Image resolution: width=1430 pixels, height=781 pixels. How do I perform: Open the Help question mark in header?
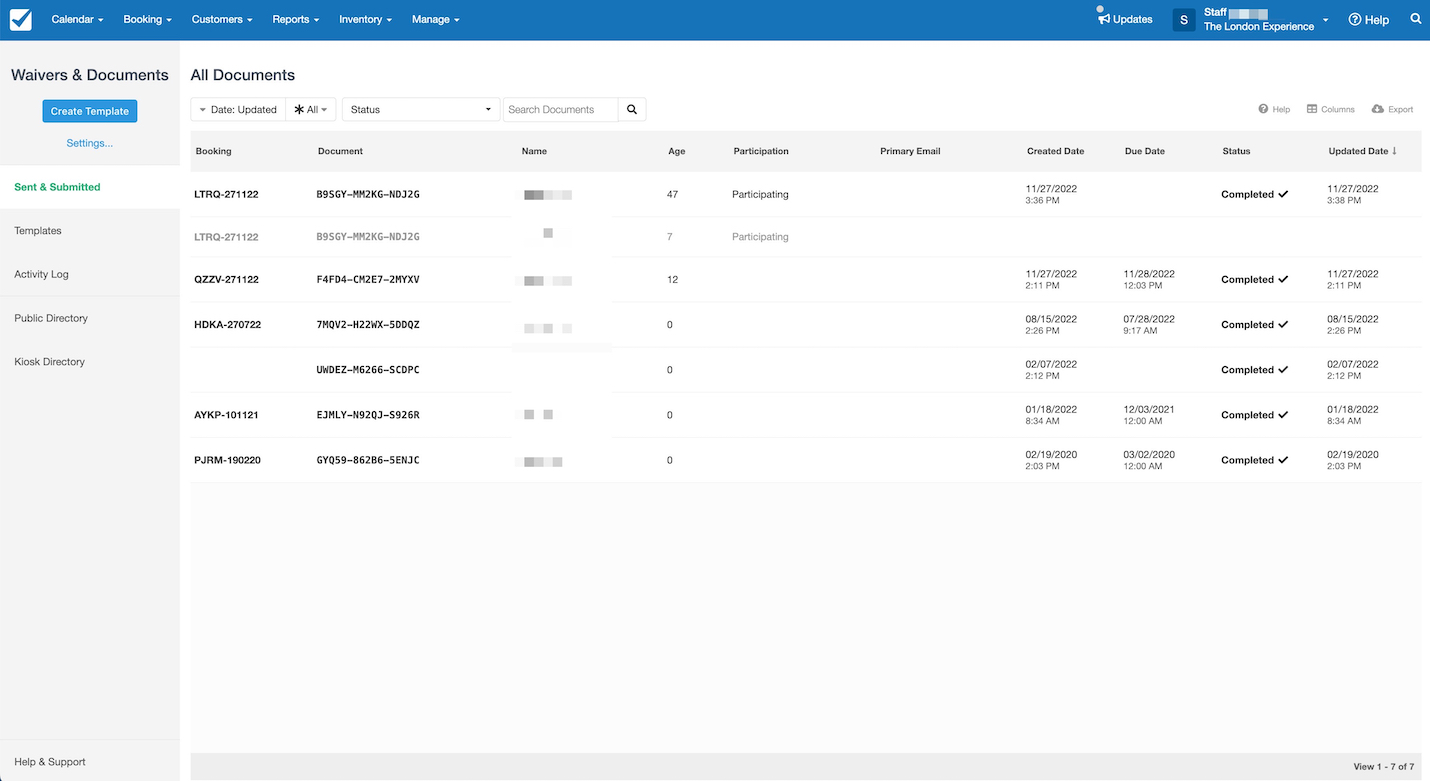1368,19
